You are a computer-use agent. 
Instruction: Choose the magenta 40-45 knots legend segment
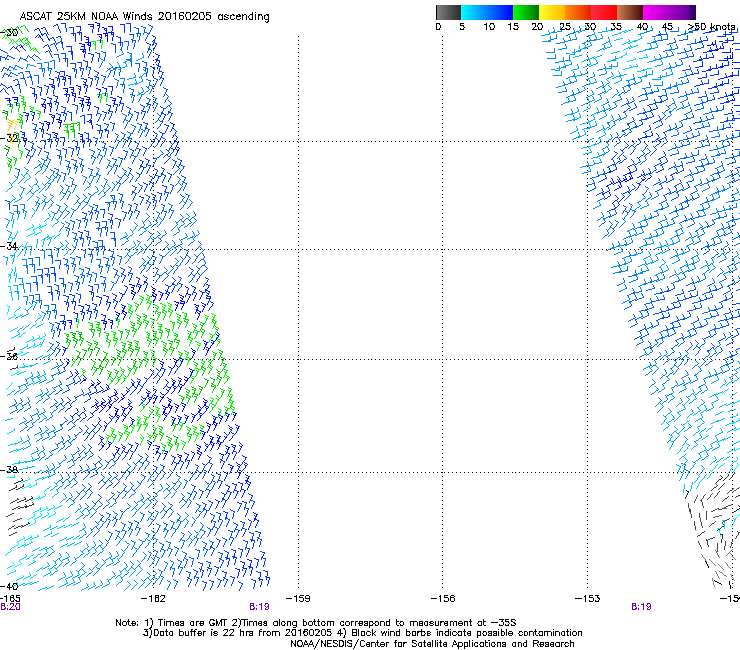click(656, 12)
